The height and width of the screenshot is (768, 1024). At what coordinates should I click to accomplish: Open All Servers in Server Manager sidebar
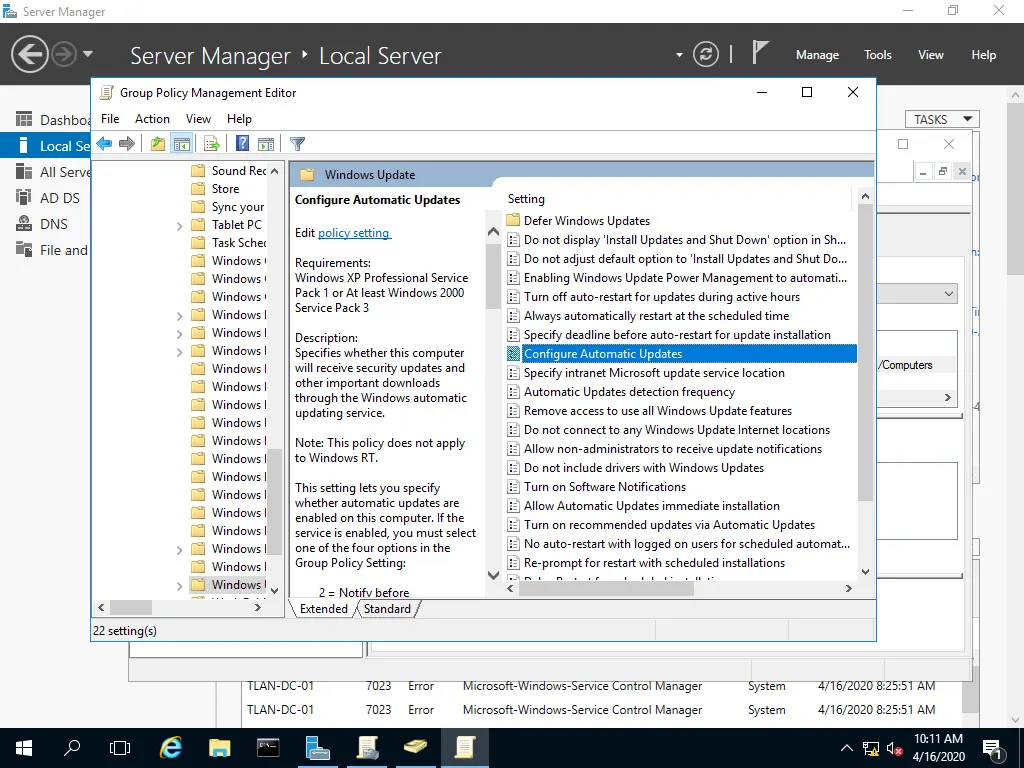point(52,172)
